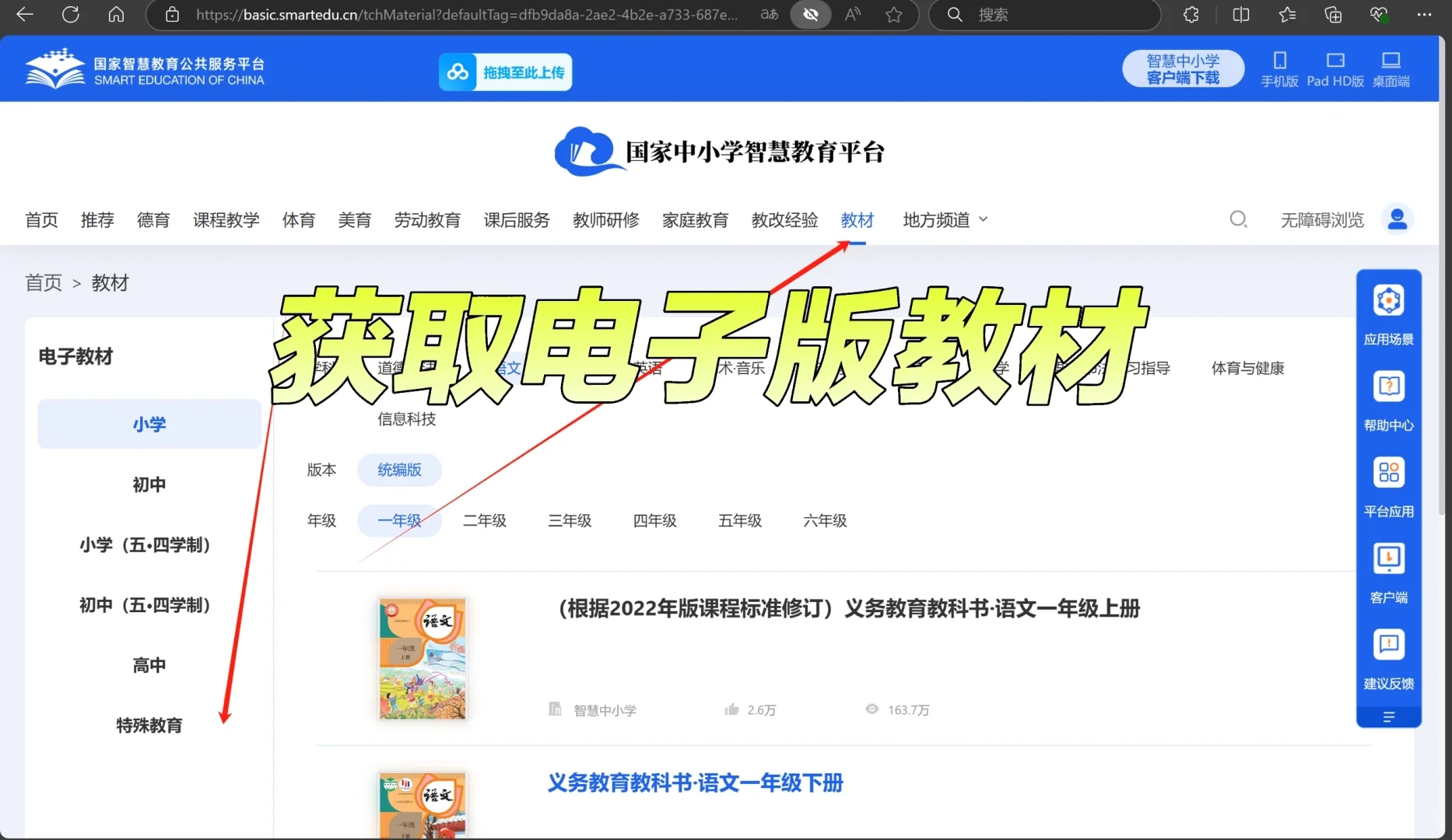The height and width of the screenshot is (840, 1452).
Task: Start read aloud from the address bar
Action: click(853, 14)
